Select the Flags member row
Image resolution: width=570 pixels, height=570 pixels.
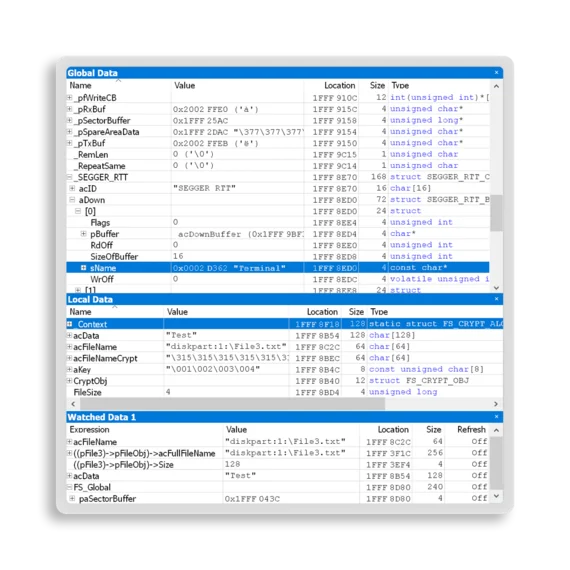278,222
